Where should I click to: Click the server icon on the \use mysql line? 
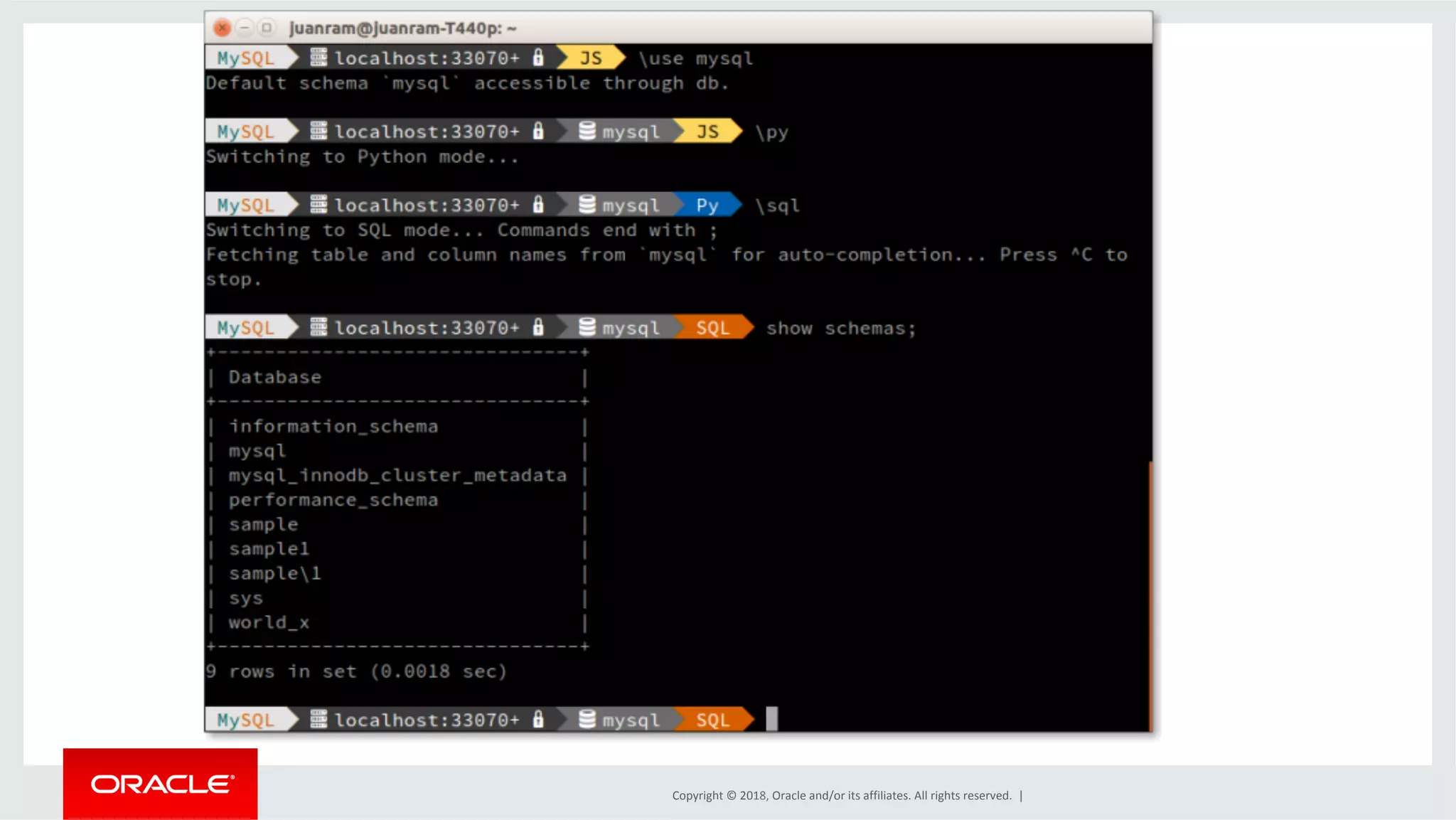[318, 58]
